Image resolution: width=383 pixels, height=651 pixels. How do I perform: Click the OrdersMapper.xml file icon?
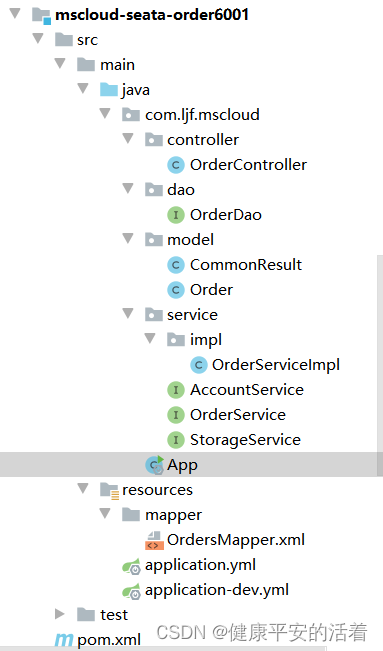[154, 540]
